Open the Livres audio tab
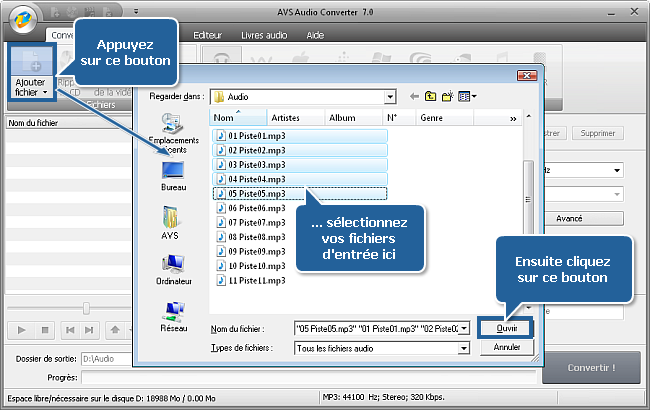Screen dimensions: 650x410 [x=264, y=35]
